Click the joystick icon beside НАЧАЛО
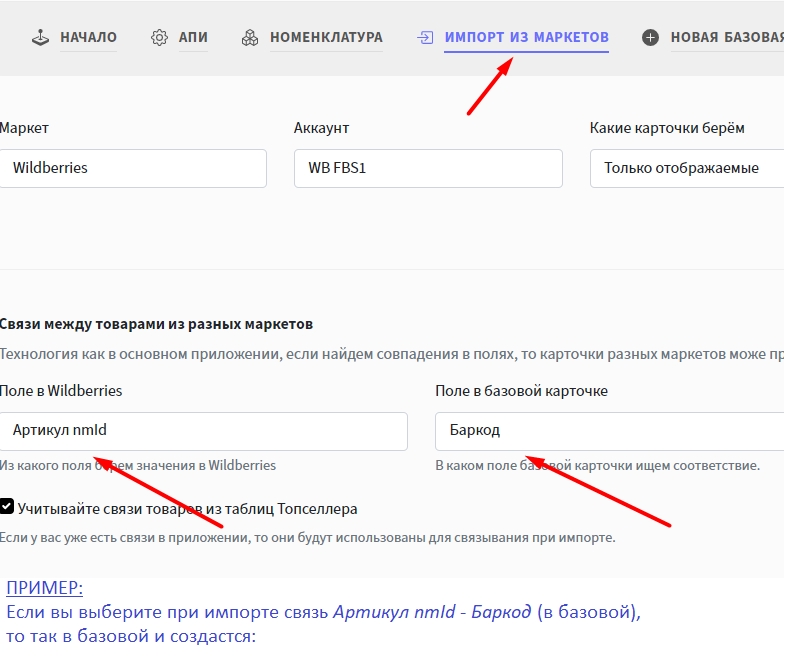The image size is (788, 662). [x=40, y=38]
